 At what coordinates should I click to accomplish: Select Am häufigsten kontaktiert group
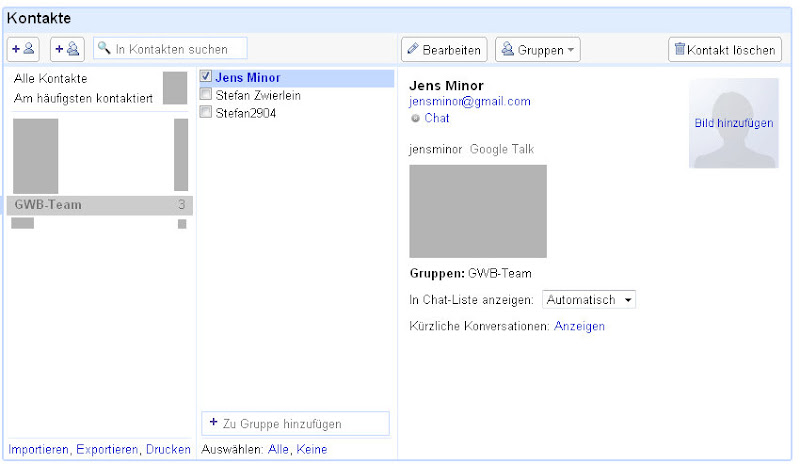83,98
